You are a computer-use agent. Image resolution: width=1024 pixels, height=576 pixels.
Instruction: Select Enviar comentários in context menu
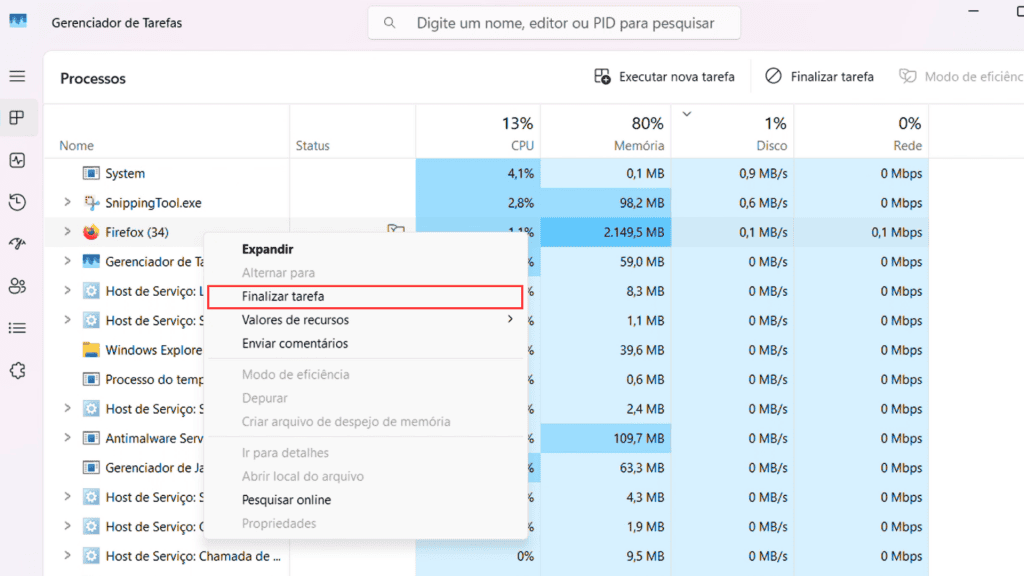[365, 343]
